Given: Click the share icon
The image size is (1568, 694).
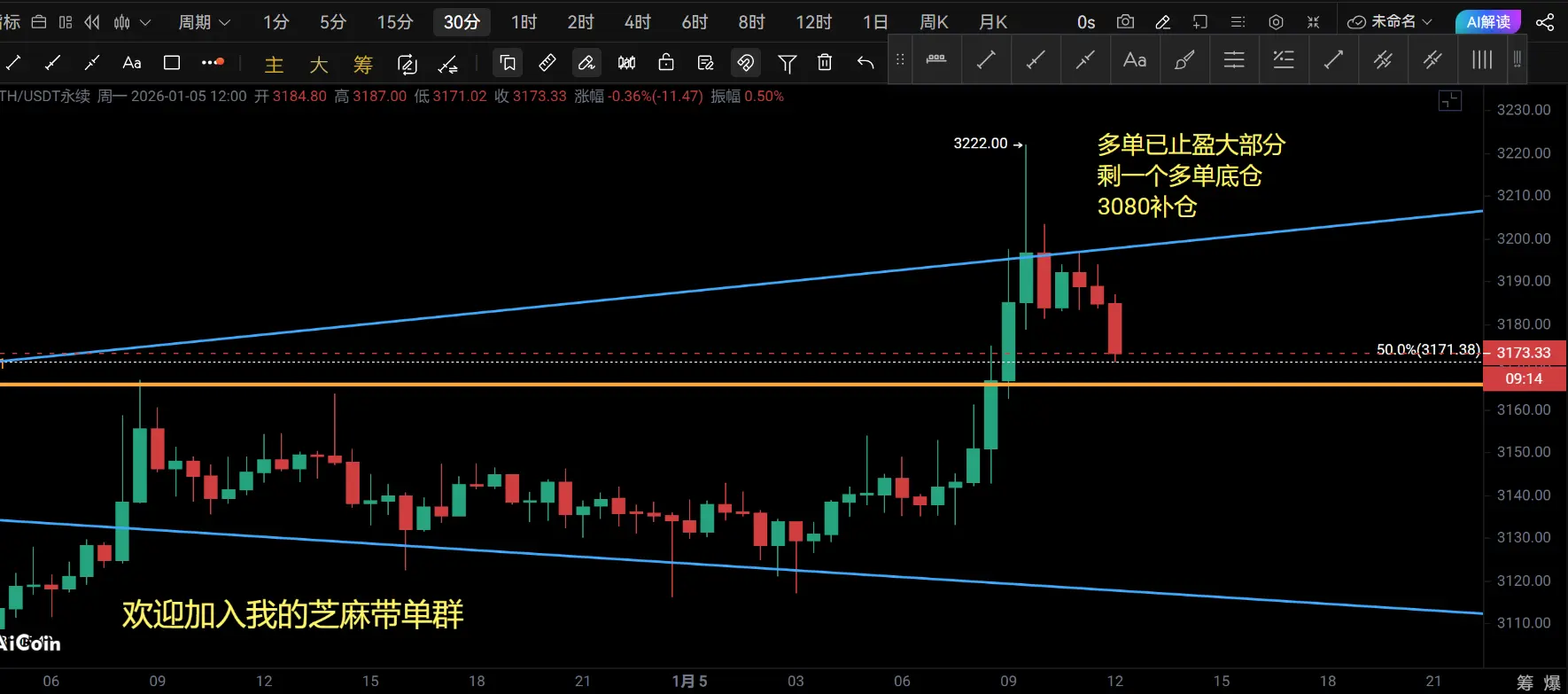Looking at the screenshot, I should 1545,22.
